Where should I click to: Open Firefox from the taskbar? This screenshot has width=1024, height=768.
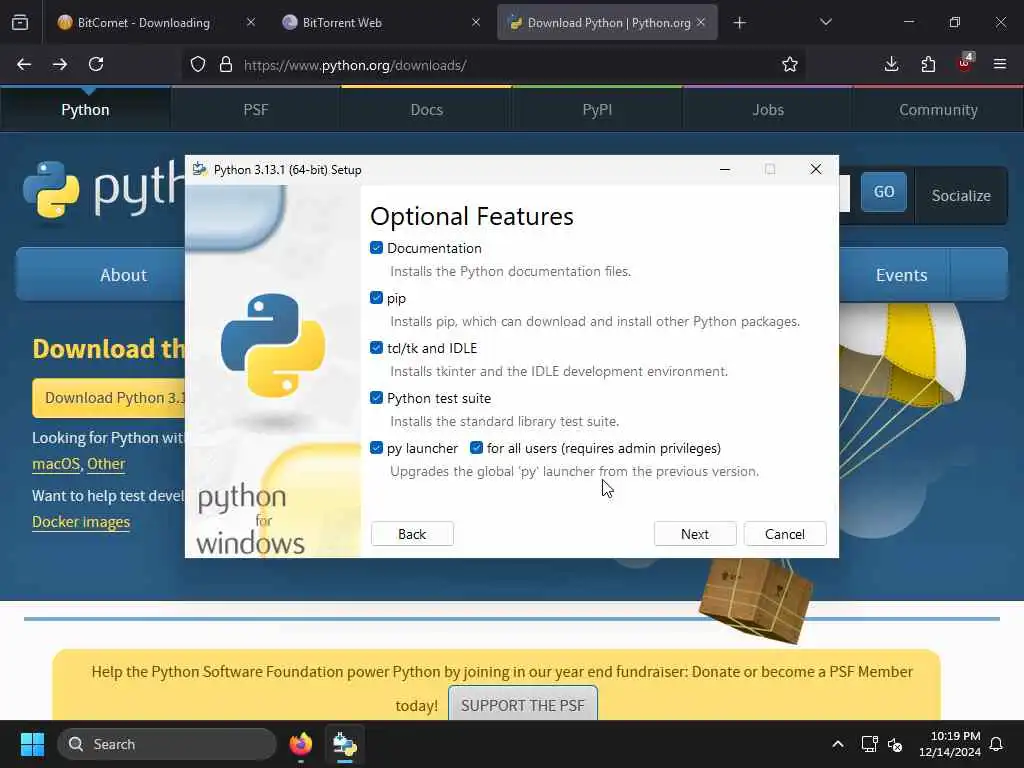click(x=301, y=744)
